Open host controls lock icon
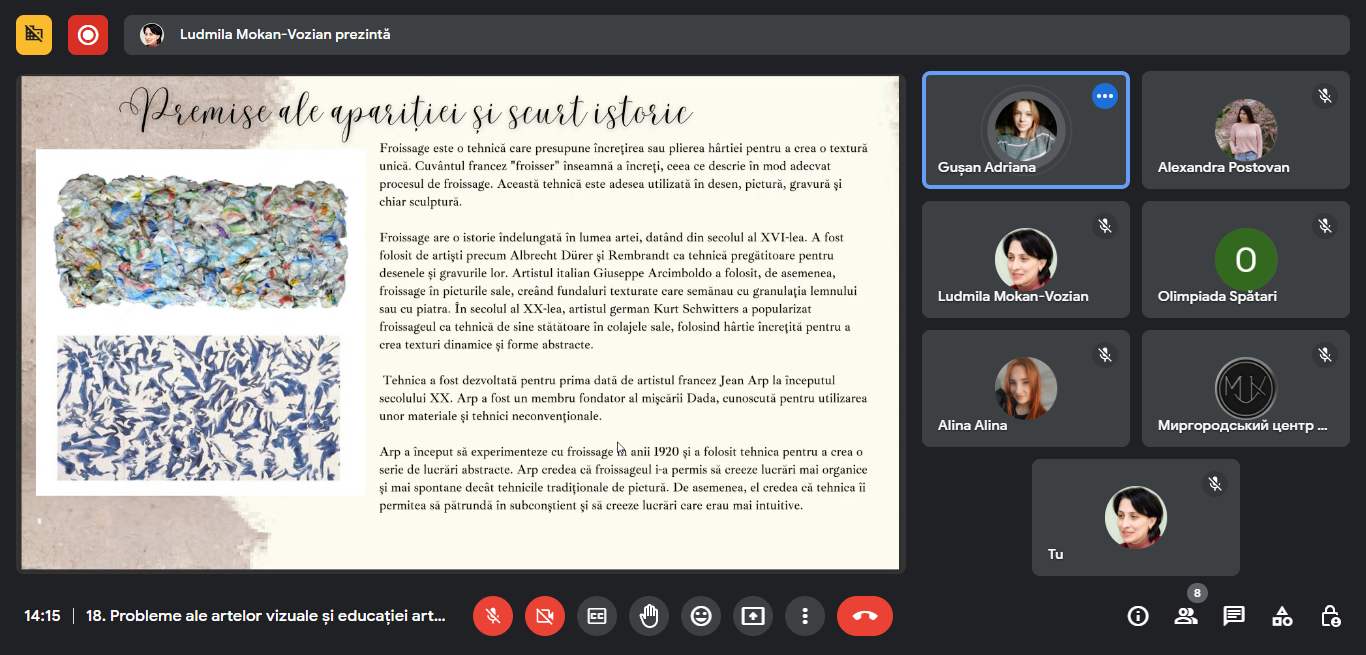The height and width of the screenshot is (655, 1366). (1330, 616)
